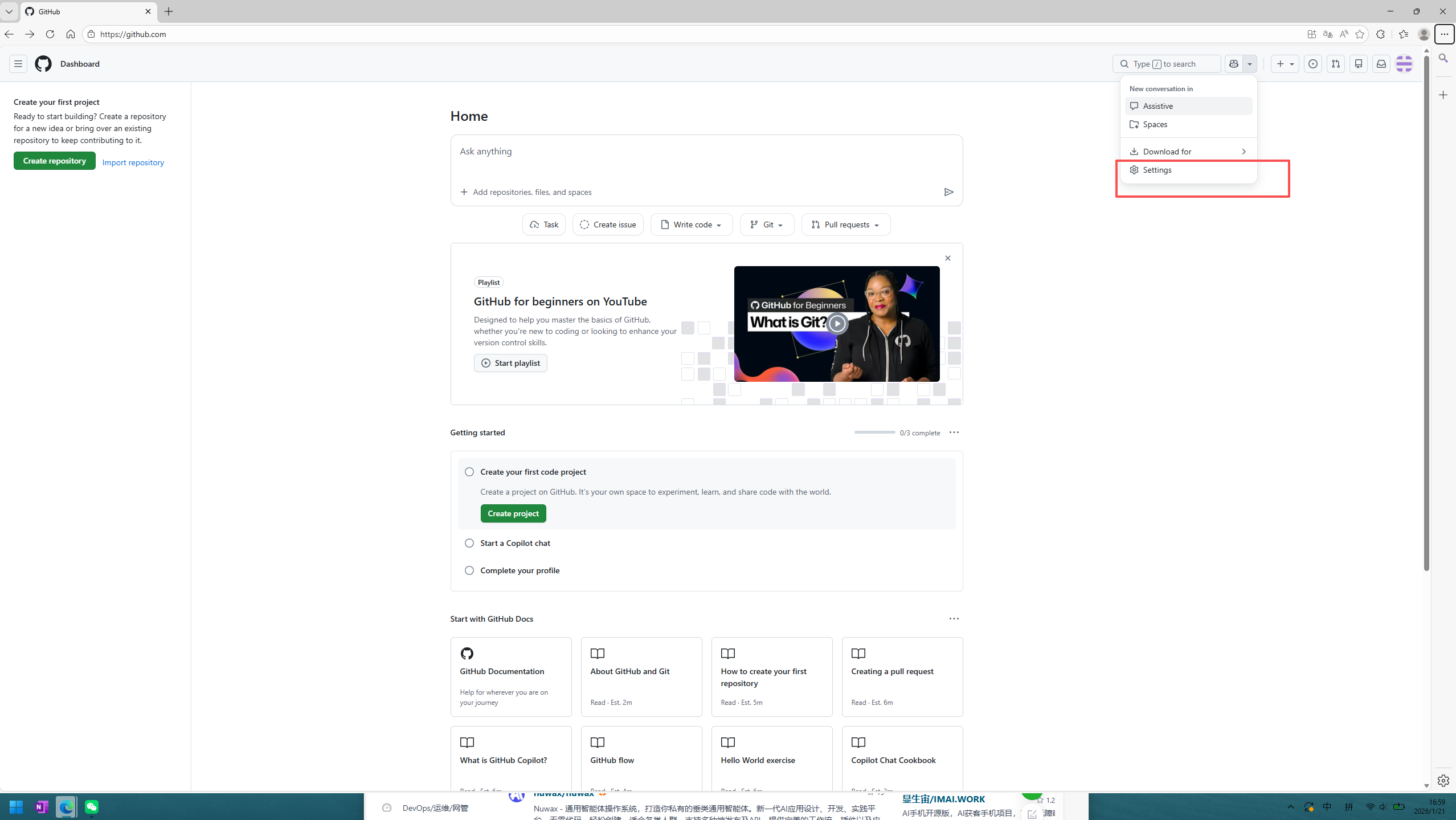The height and width of the screenshot is (820, 1456).
Task: Click the send arrow in Ask box
Action: click(x=948, y=192)
